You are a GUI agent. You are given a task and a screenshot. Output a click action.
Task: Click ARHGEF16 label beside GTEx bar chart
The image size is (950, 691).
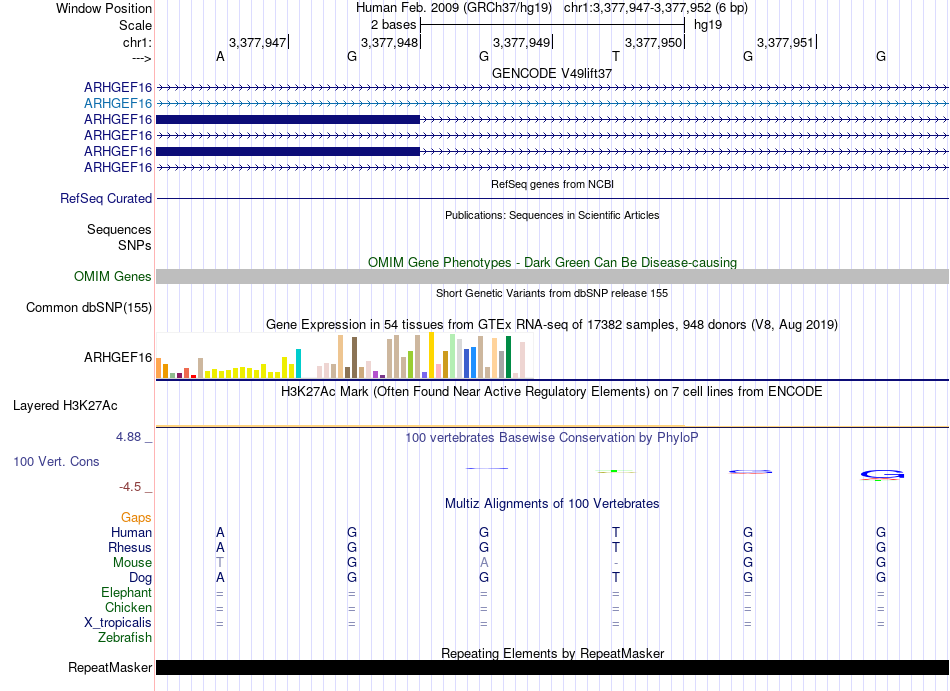(x=118, y=357)
